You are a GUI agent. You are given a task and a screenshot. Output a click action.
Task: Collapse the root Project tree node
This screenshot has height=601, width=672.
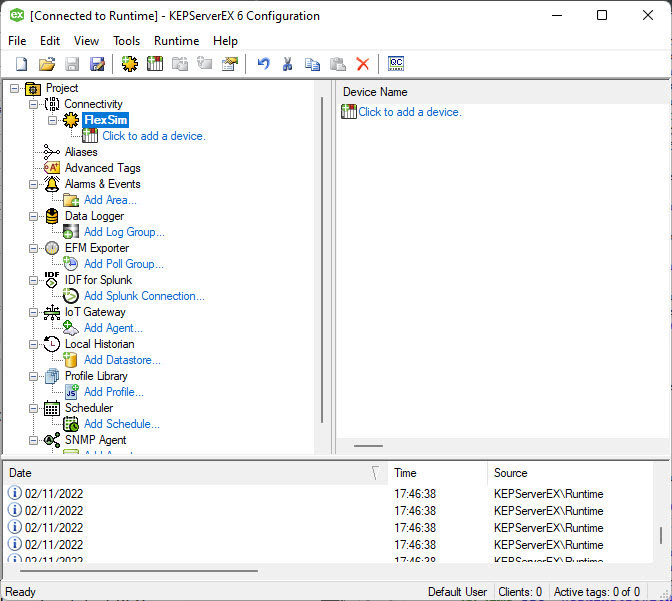pyautogui.click(x=14, y=88)
